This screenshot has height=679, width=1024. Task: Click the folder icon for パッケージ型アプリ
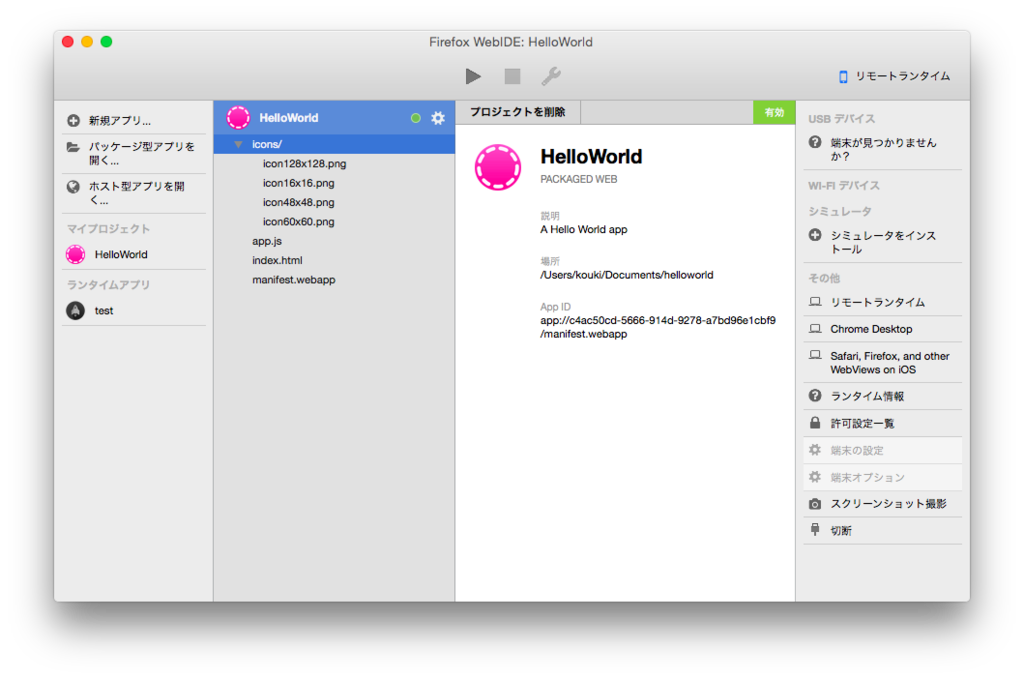[73, 148]
